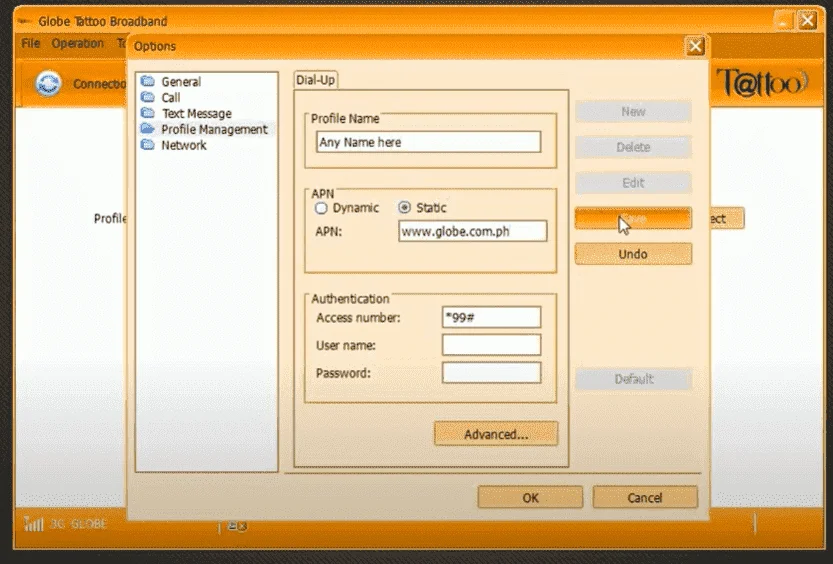Open Call settings in the tree
The height and width of the screenshot is (564, 833).
click(171, 98)
